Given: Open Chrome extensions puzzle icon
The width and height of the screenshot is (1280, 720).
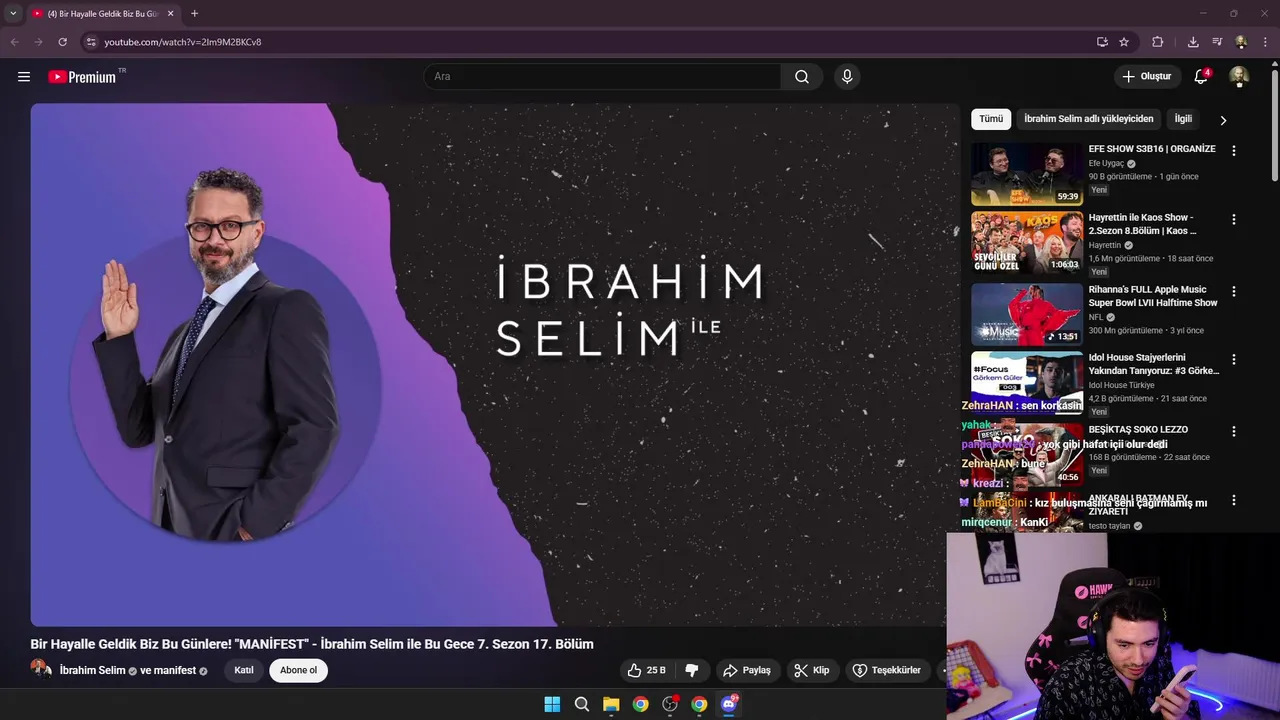Looking at the screenshot, I should tap(1158, 42).
